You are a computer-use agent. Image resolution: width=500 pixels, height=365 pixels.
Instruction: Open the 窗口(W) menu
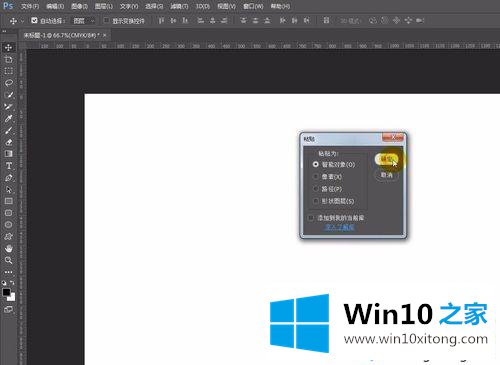[x=253, y=6]
